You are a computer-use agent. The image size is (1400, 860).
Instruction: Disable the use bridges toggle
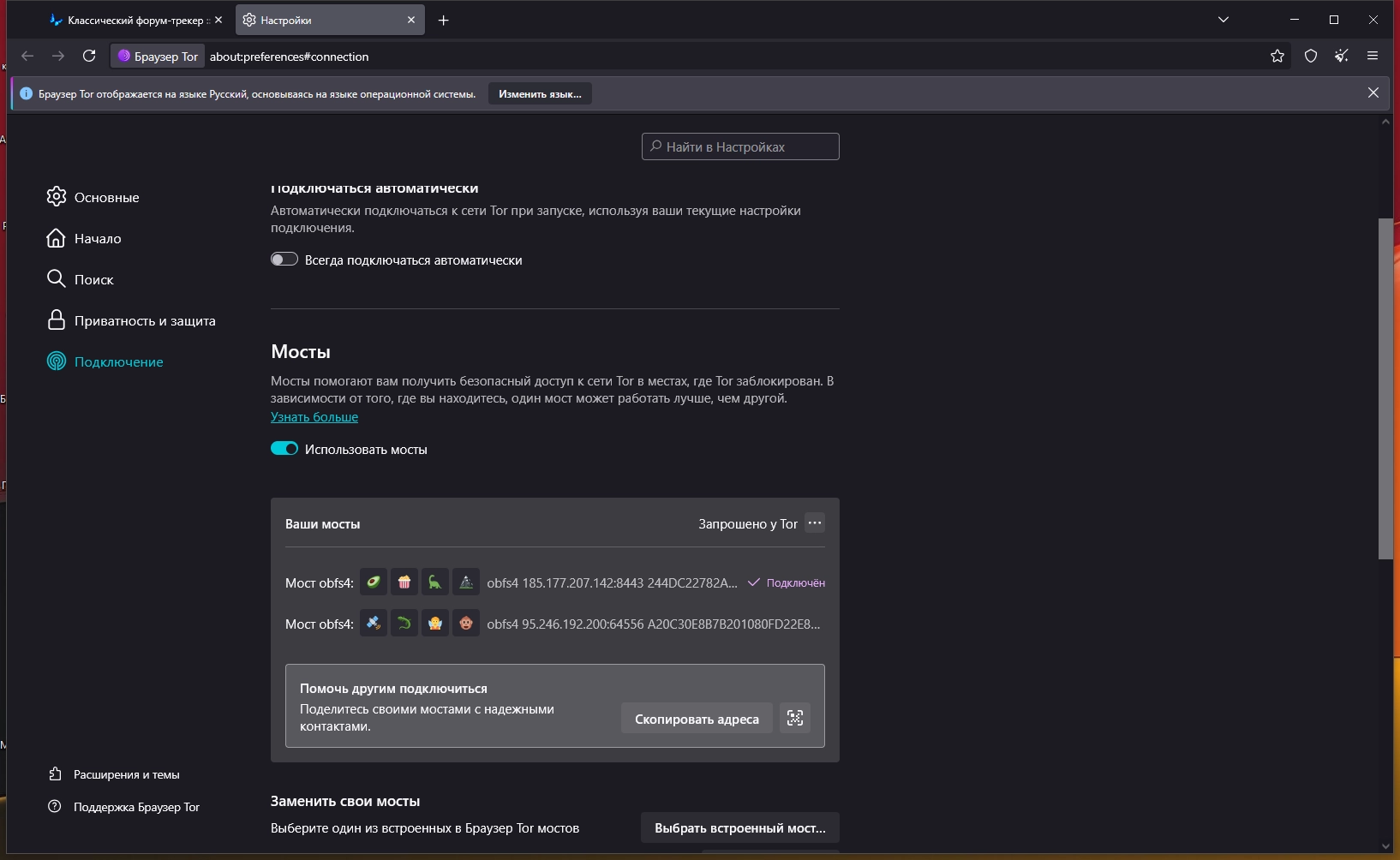coord(284,449)
